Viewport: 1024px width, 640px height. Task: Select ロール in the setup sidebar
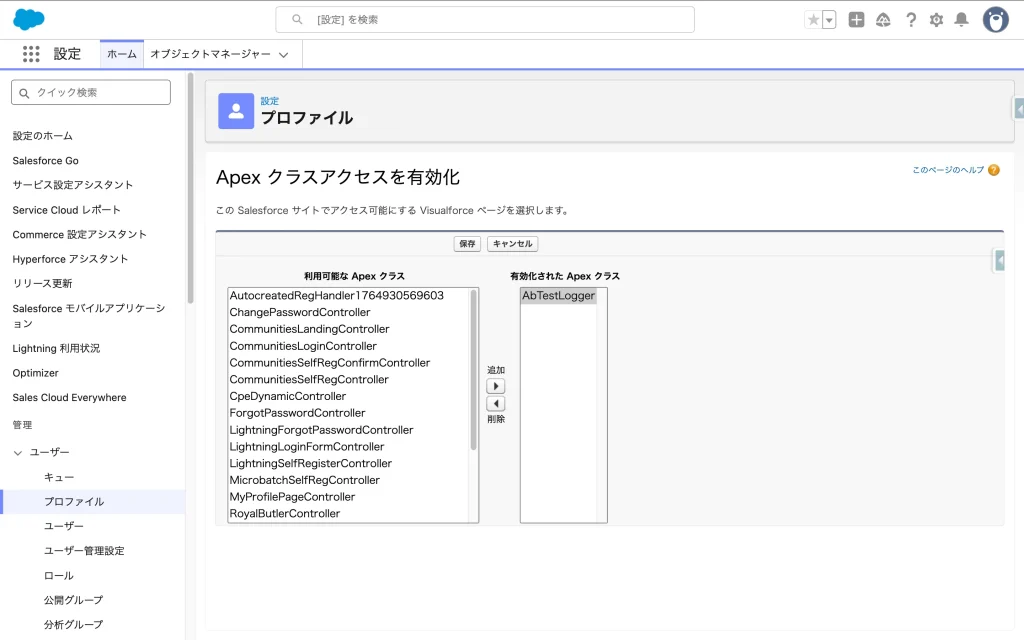(x=59, y=575)
